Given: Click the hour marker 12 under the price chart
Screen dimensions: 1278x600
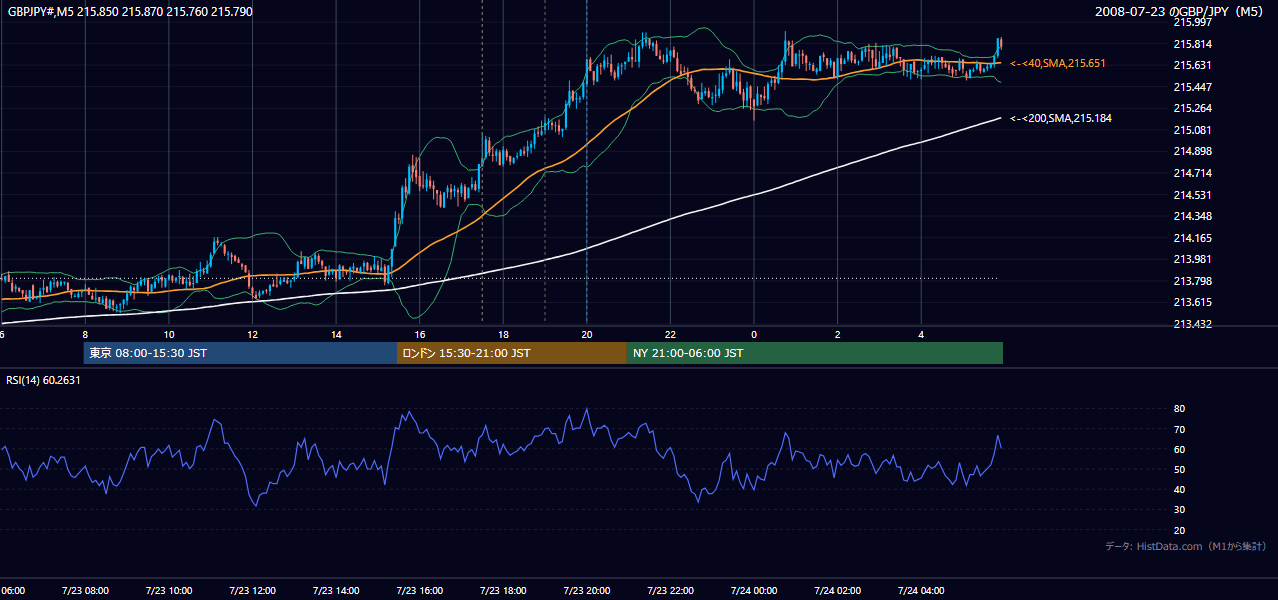Looking at the screenshot, I should click(252, 335).
